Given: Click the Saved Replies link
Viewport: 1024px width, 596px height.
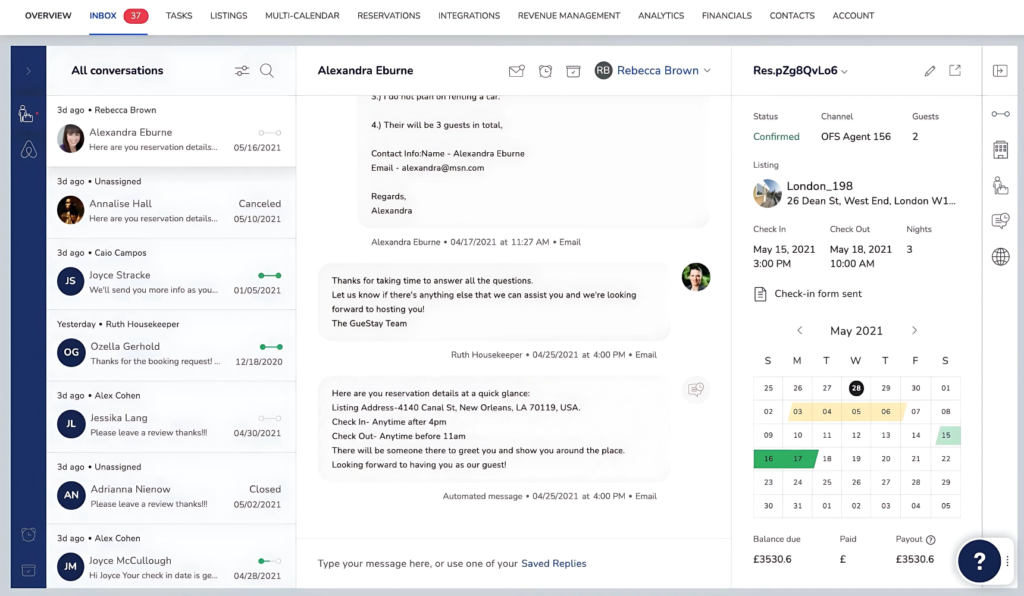Looking at the screenshot, I should 554,563.
